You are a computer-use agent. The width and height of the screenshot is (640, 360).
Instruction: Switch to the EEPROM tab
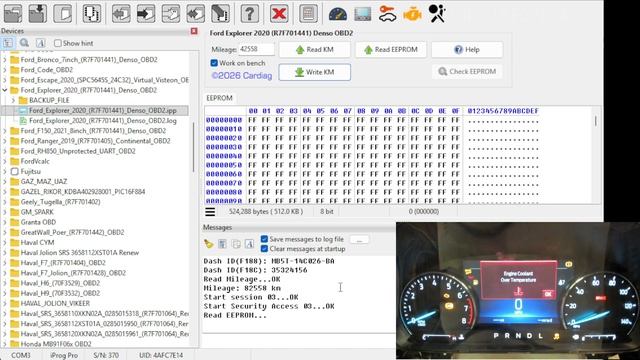tap(219, 98)
